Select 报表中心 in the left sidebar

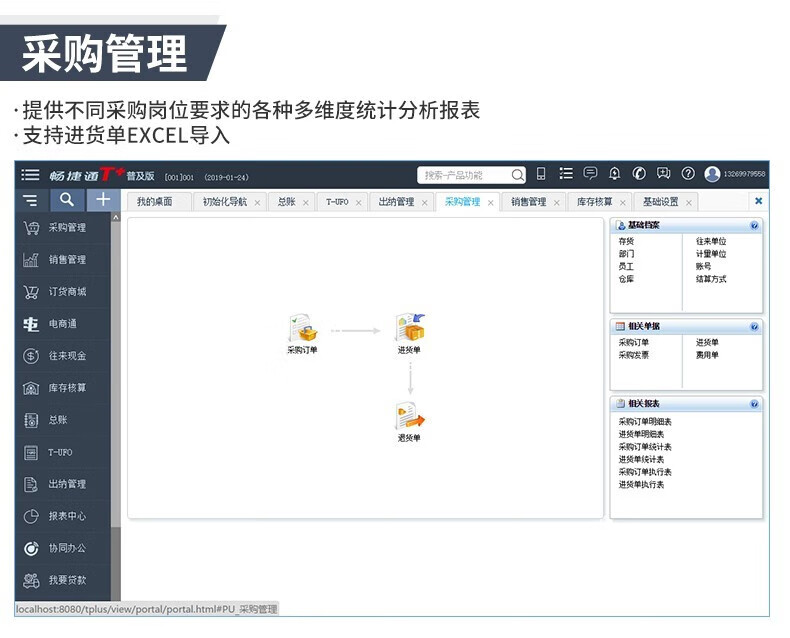(x=67, y=517)
